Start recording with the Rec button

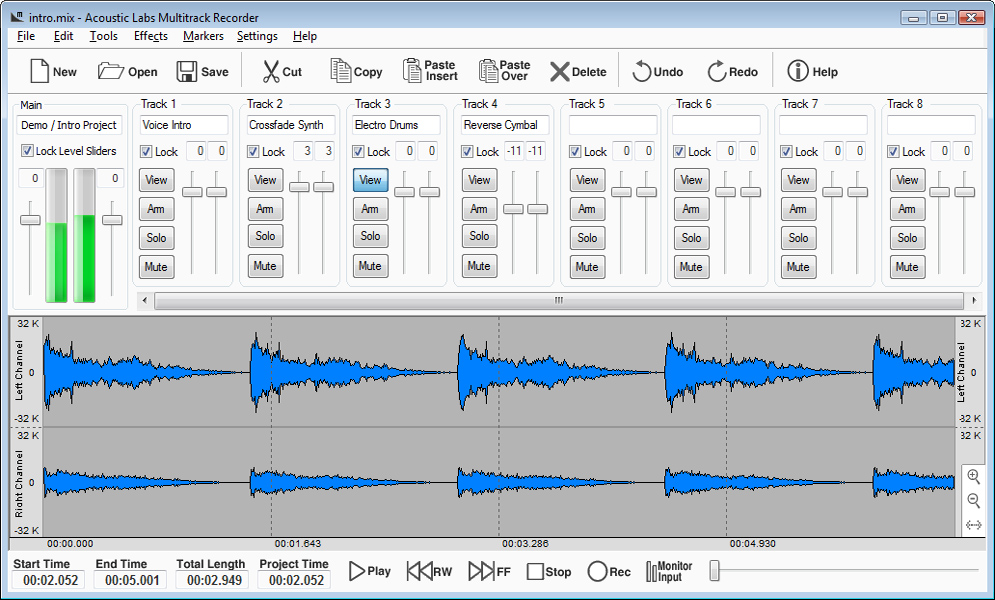click(597, 571)
